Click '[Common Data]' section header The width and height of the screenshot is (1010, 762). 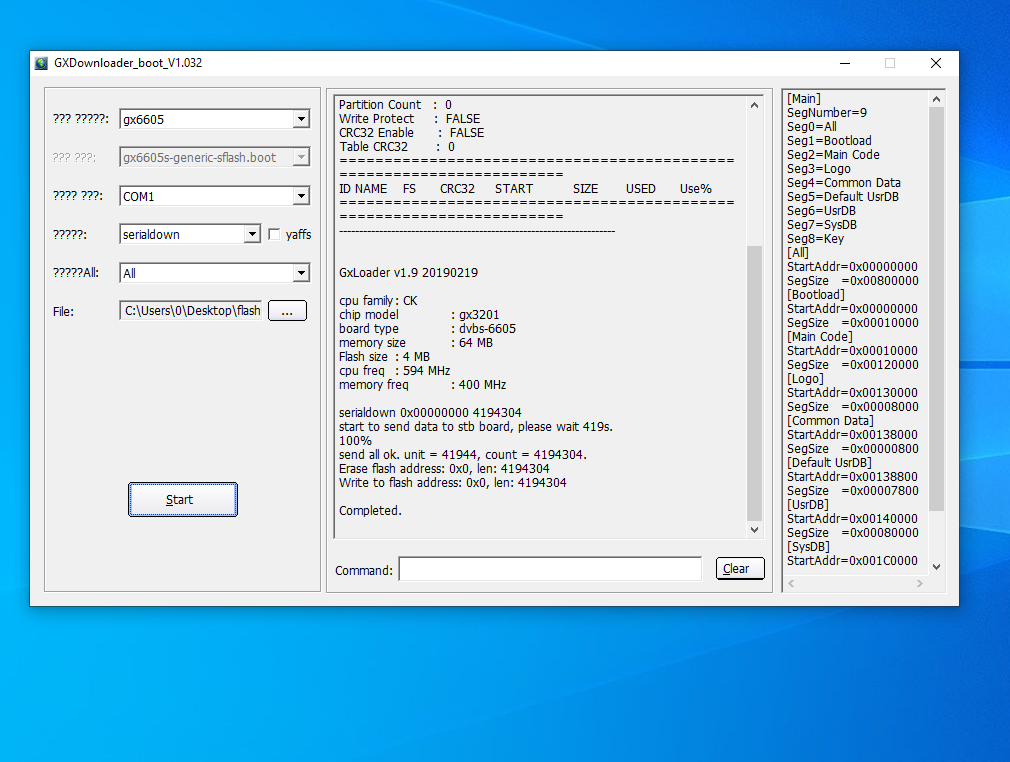tap(830, 421)
